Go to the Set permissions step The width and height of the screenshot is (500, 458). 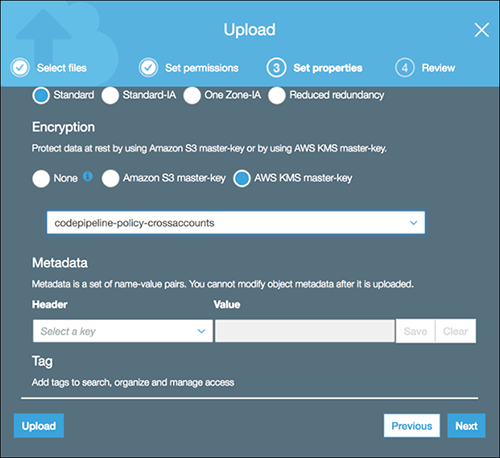pos(202,68)
